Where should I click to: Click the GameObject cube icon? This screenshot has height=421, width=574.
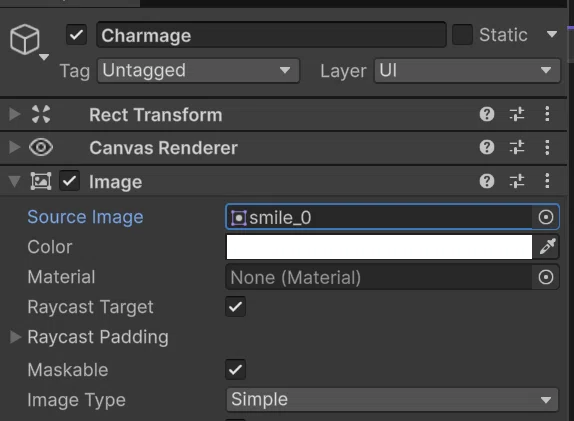coord(25,39)
